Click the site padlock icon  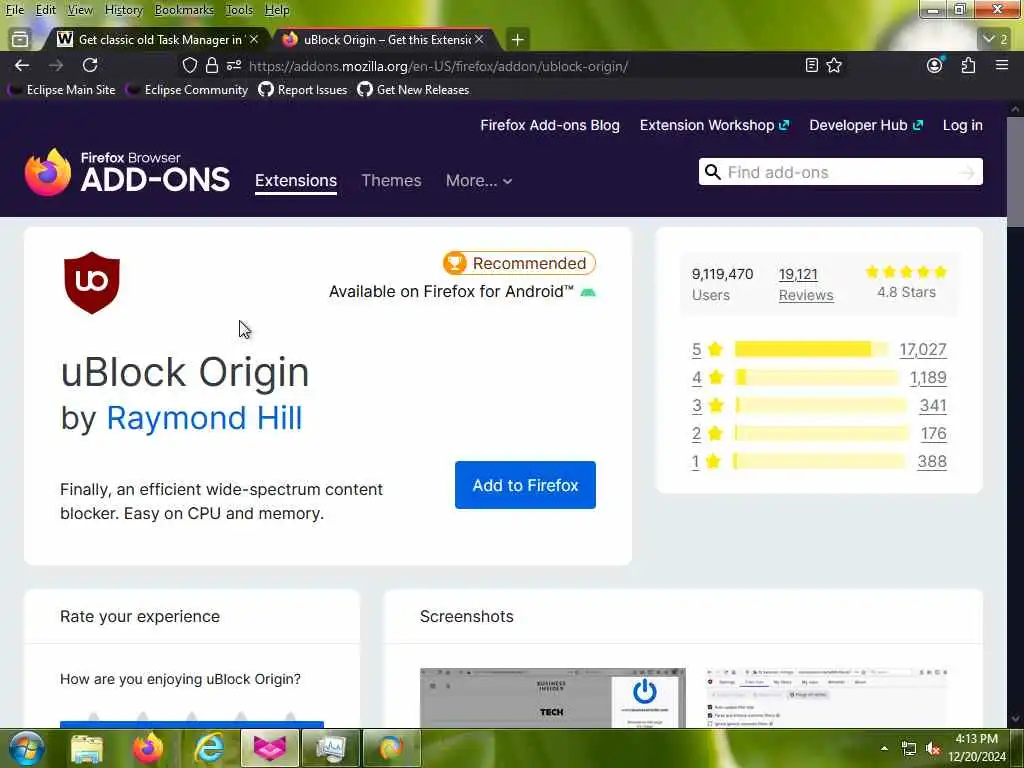coord(212,65)
